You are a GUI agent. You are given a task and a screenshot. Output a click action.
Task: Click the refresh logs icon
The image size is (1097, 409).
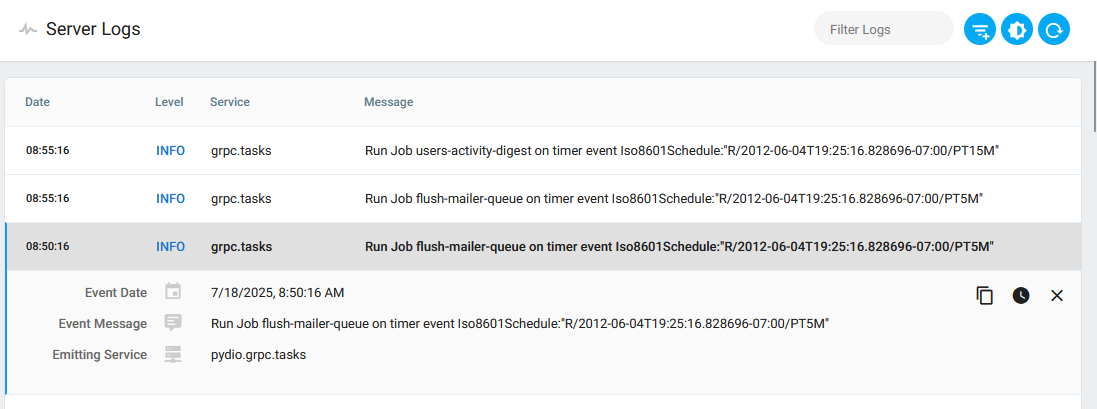pos(1054,30)
